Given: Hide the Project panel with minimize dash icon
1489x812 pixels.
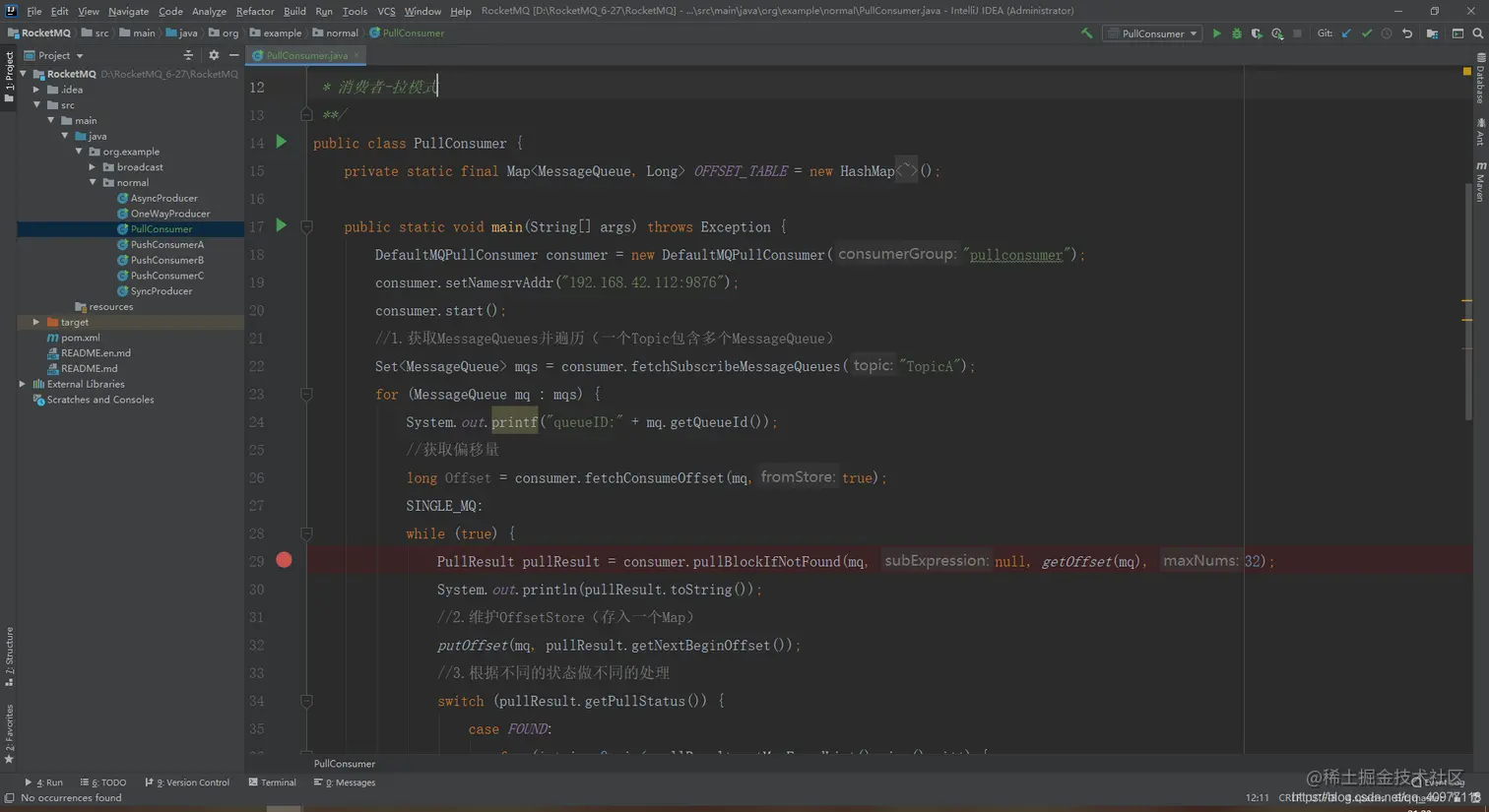Looking at the screenshot, I should (233, 55).
